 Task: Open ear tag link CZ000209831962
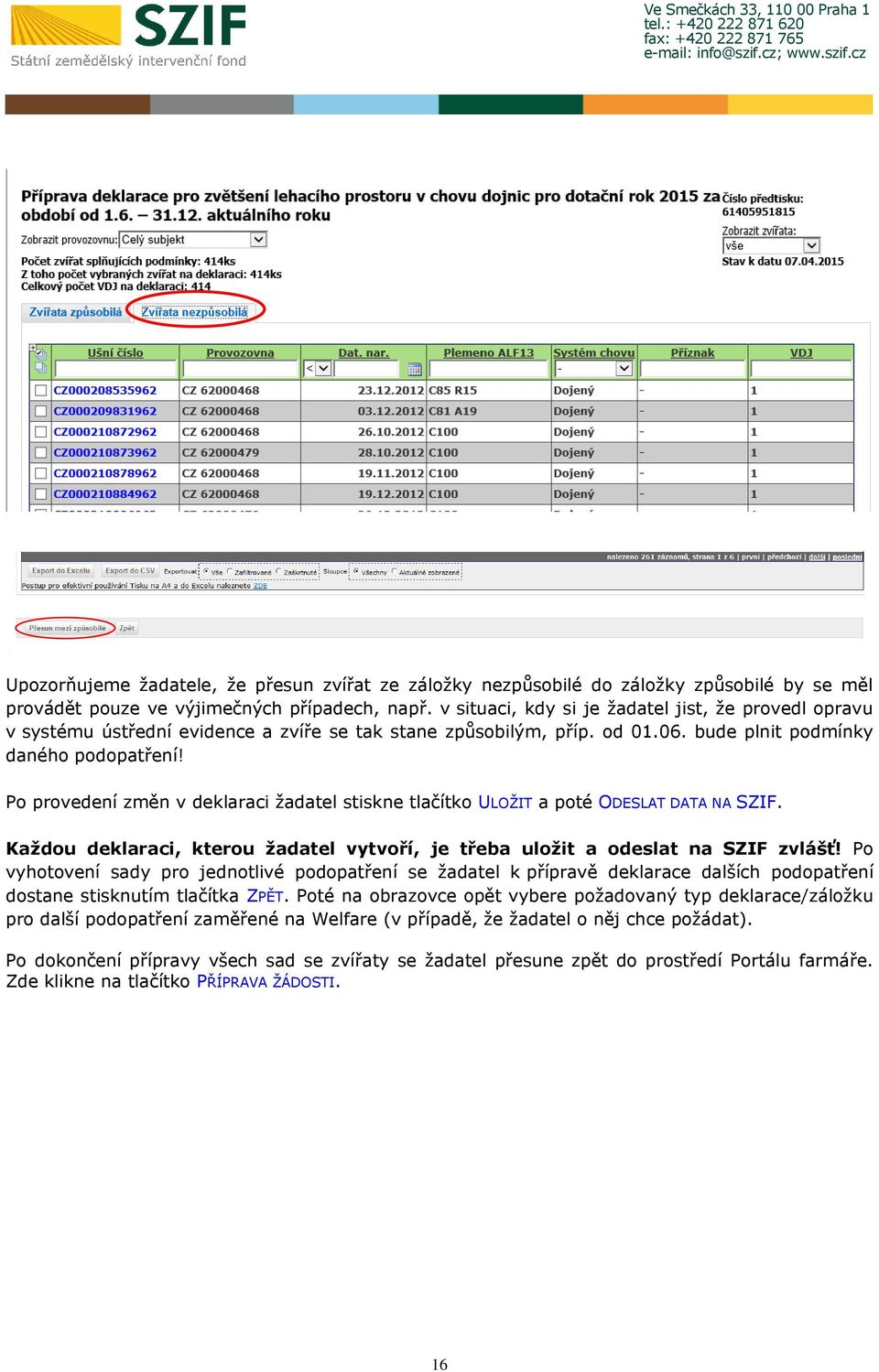105,412
